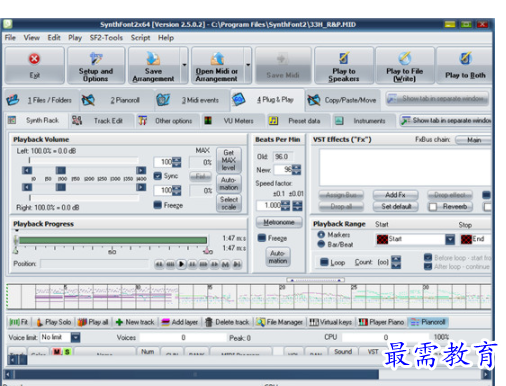Click Left volume value spinner
The height and width of the screenshot is (386, 506).
tap(177, 162)
